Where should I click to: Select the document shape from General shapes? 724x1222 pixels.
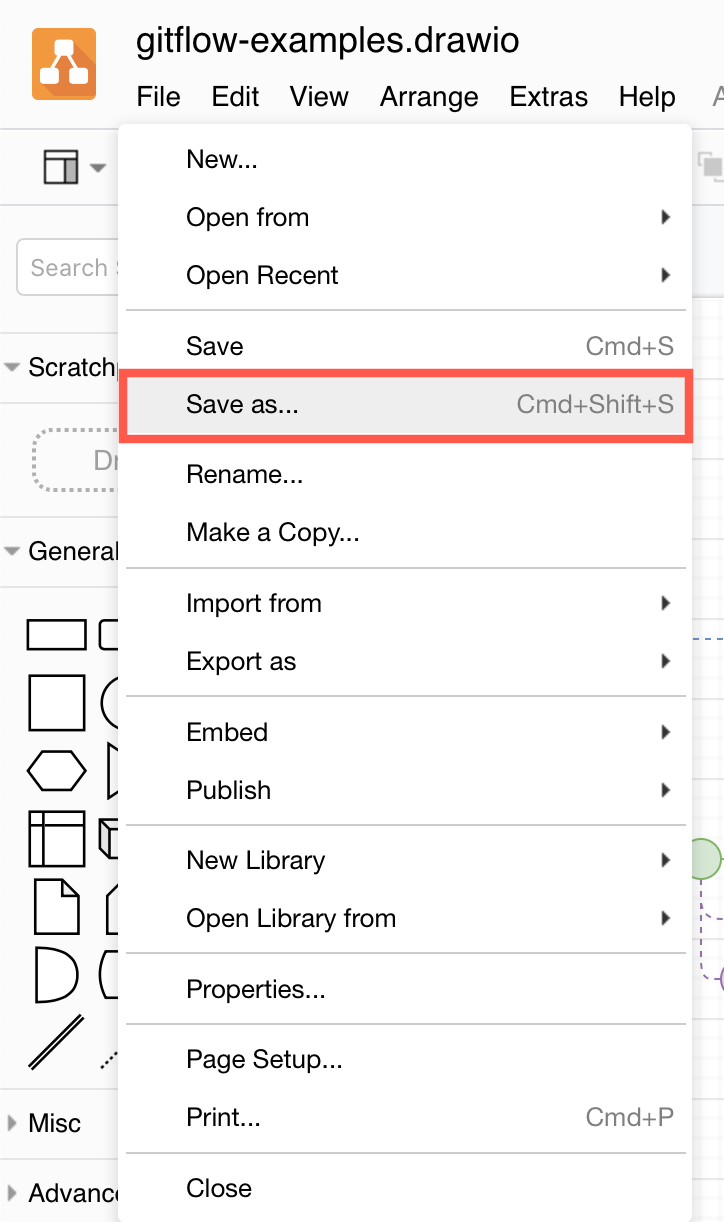click(56, 907)
